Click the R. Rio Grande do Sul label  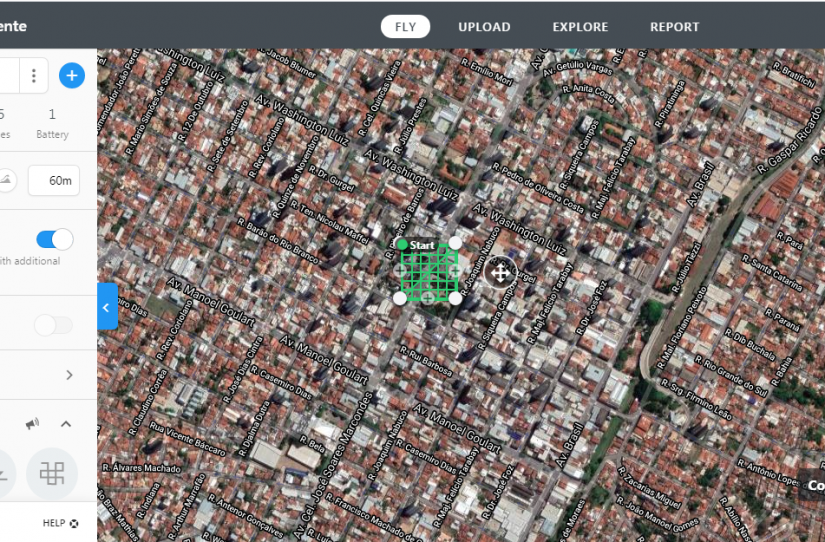tap(731, 376)
